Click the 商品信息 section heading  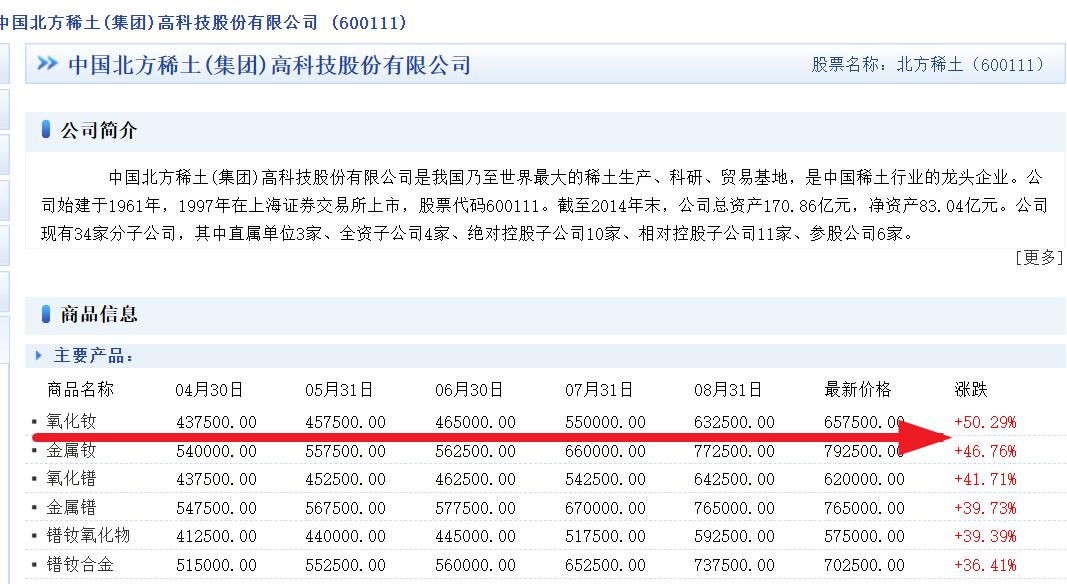[99, 314]
